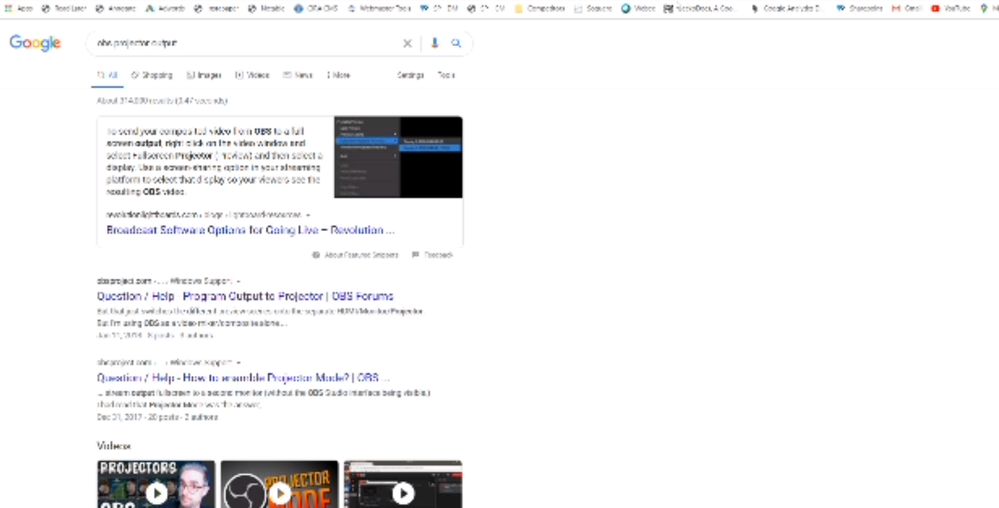
Task: Expand URL arrow for Projector Mode result
Action: point(238,363)
